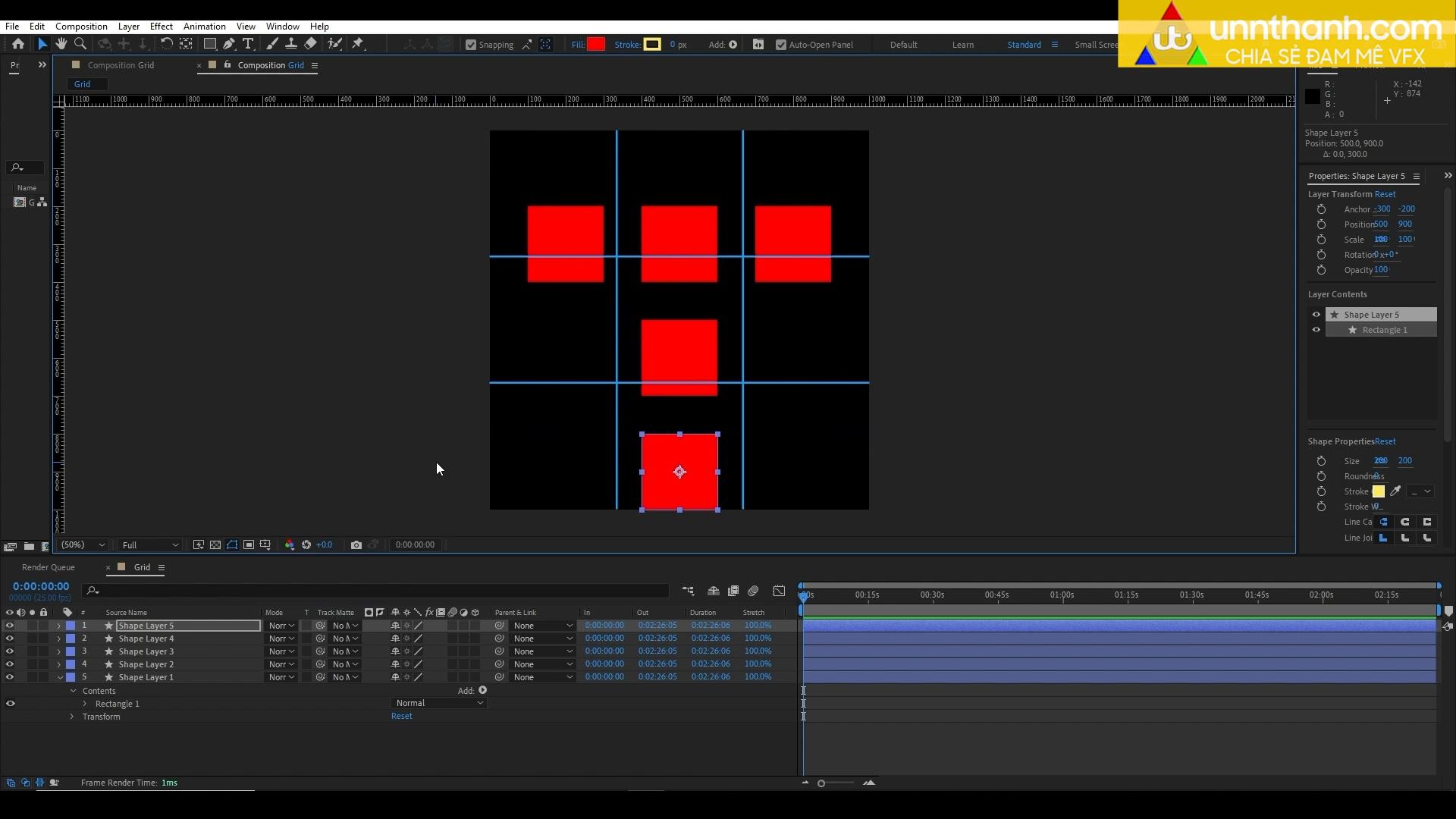Viewport: 1456px width, 819px height.
Task: Select the Zoom magnifier tool
Action: [80, 44]
